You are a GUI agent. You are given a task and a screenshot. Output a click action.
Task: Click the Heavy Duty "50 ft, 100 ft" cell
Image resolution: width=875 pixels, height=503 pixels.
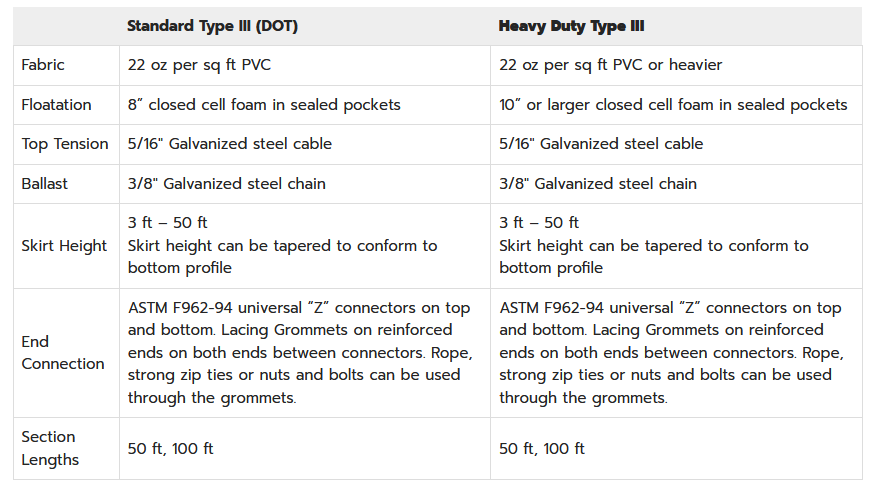tap(542, 448)
